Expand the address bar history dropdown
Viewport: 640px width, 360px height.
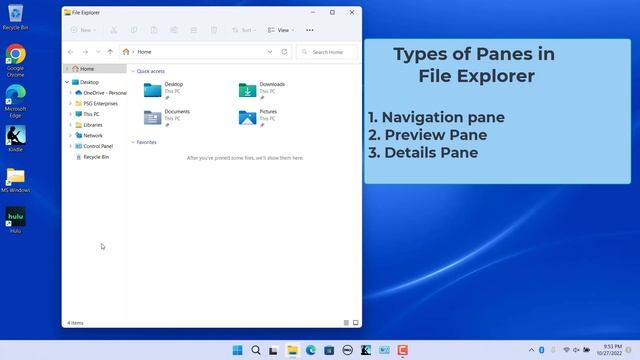point(270,52)
